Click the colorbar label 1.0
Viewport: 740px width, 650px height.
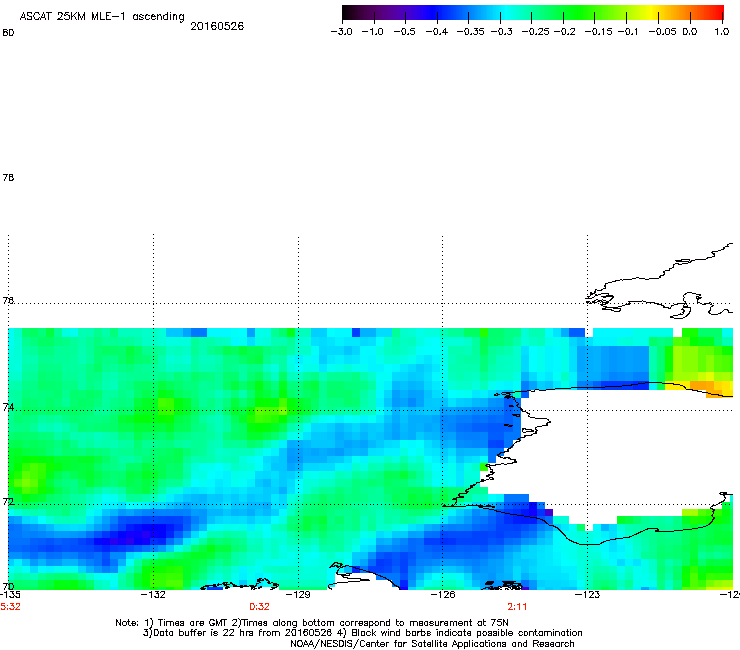click(722, 32)
